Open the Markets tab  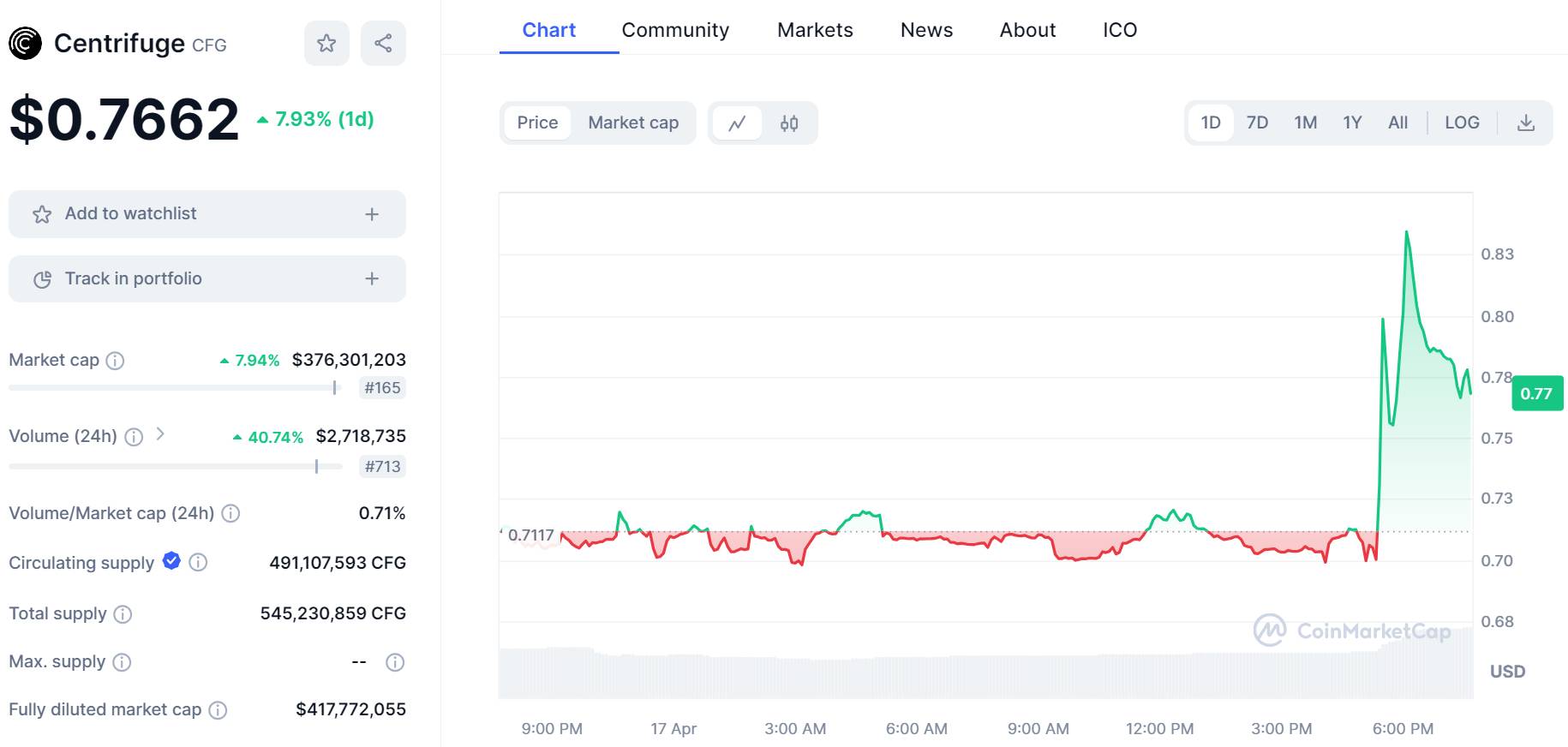tap(815, 30)
